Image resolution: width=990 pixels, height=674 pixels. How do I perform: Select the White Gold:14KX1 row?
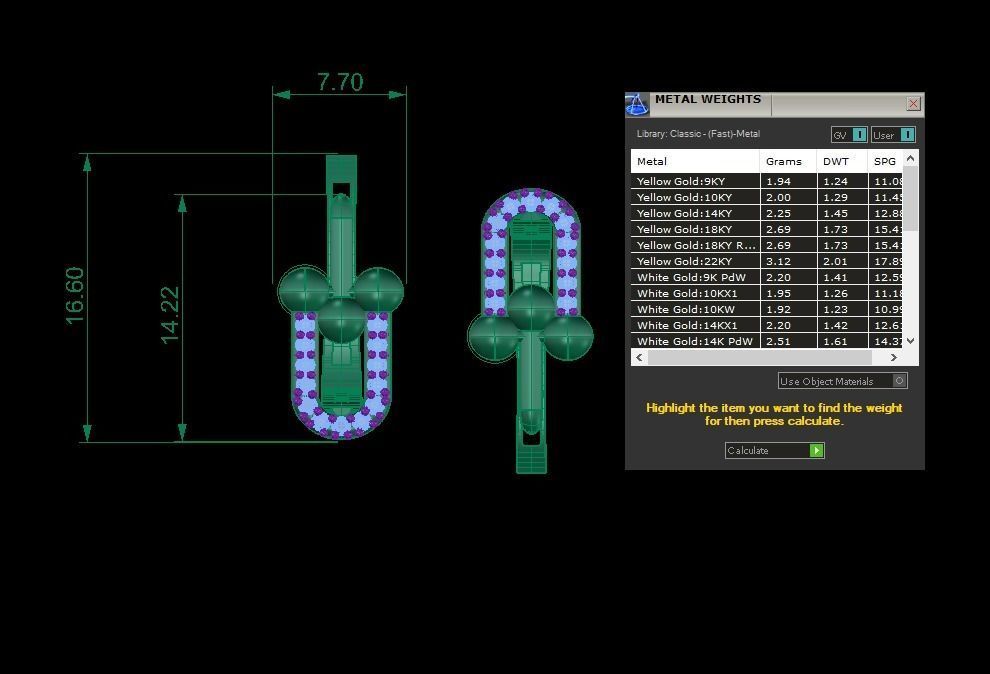(766, 325)
